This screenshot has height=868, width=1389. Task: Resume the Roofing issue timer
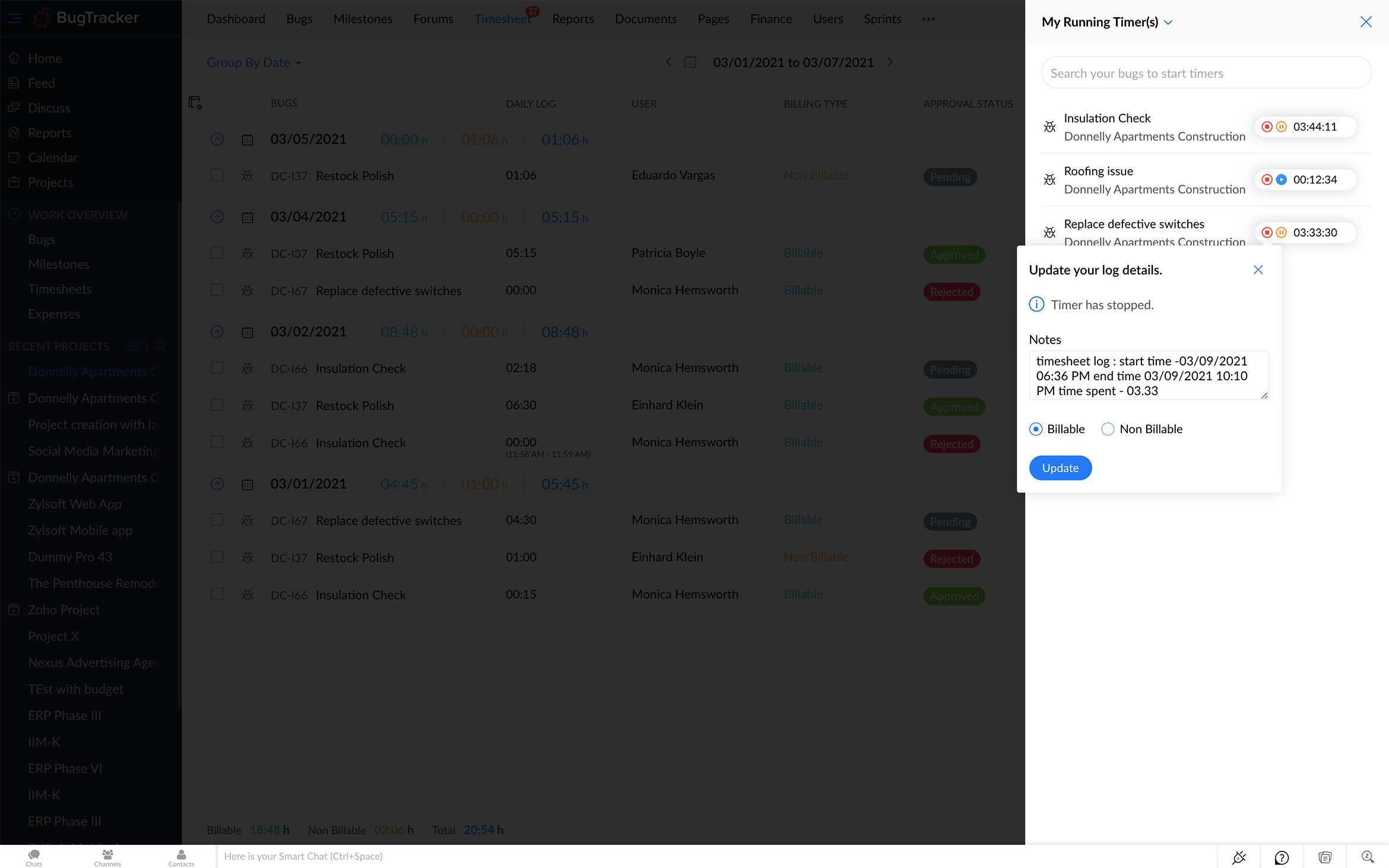pos(1282,179)
